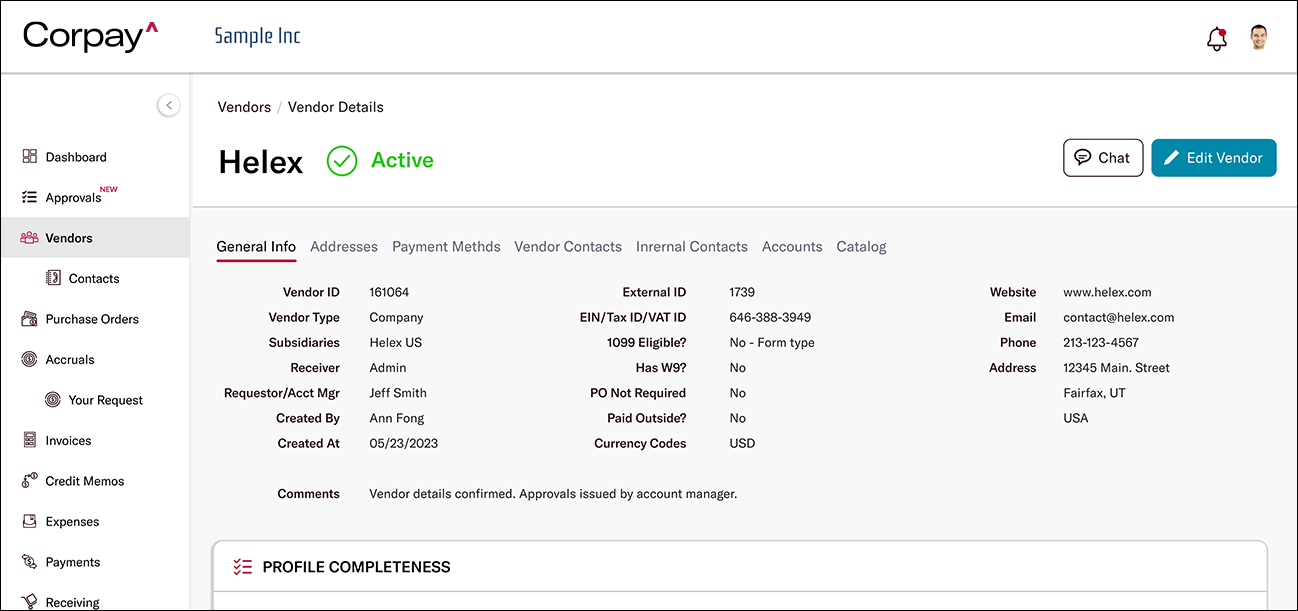Select the Approvals icon with NEW badge
The image size is (1298, 611).
[x=28, y=197]
